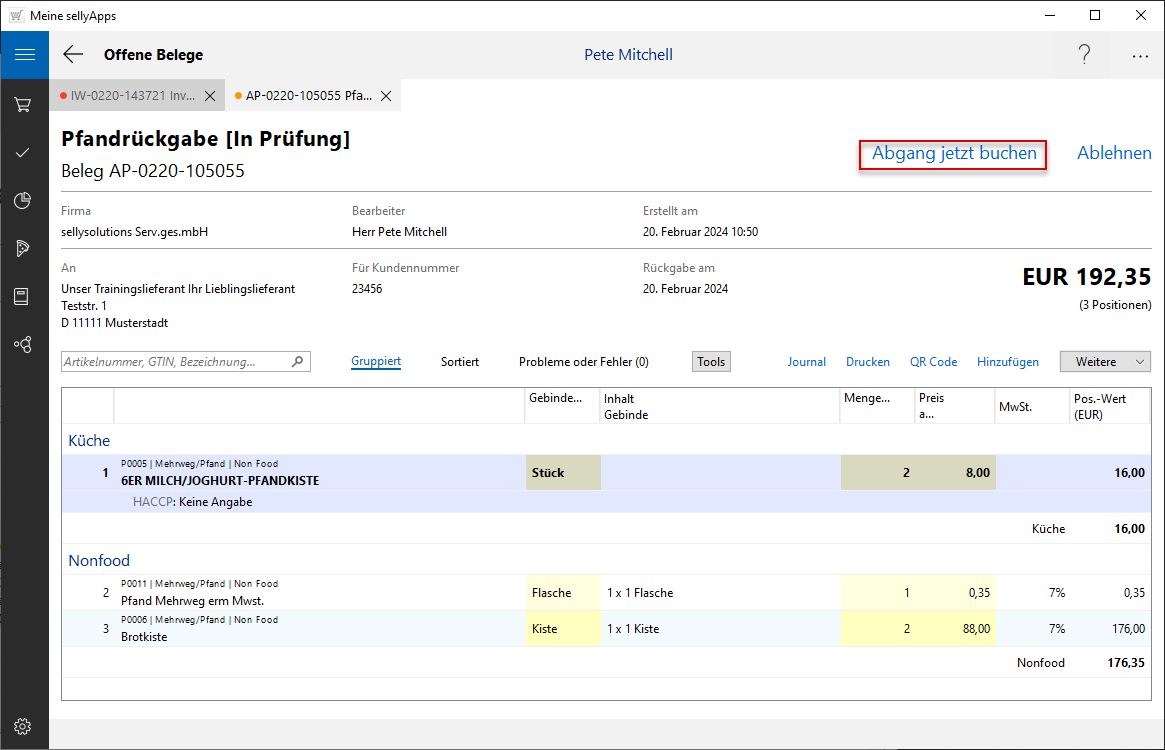1165x750 pixels.
Task: Select the Gruppiert view option
Action: click(376, 362)
